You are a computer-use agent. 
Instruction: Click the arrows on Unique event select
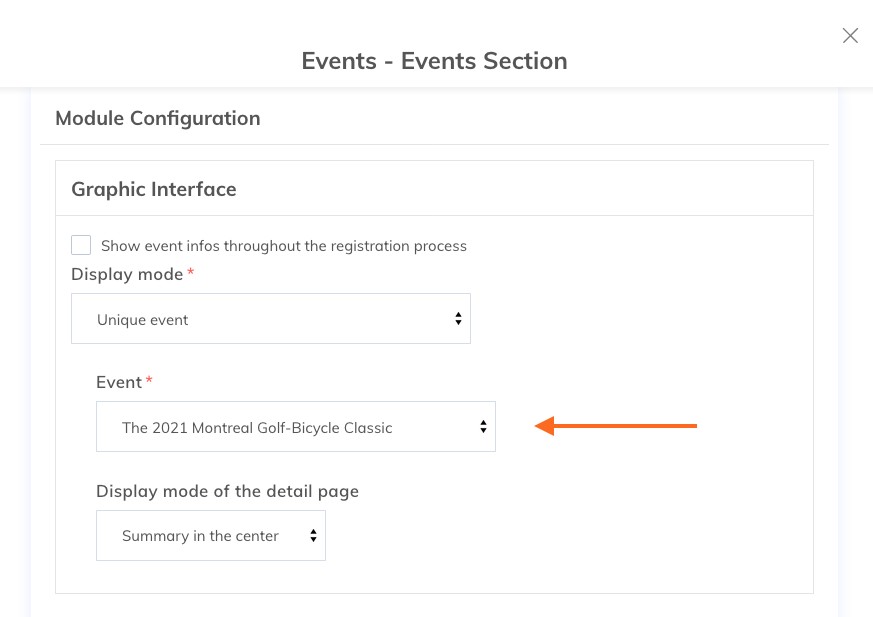tap(458, 319)
